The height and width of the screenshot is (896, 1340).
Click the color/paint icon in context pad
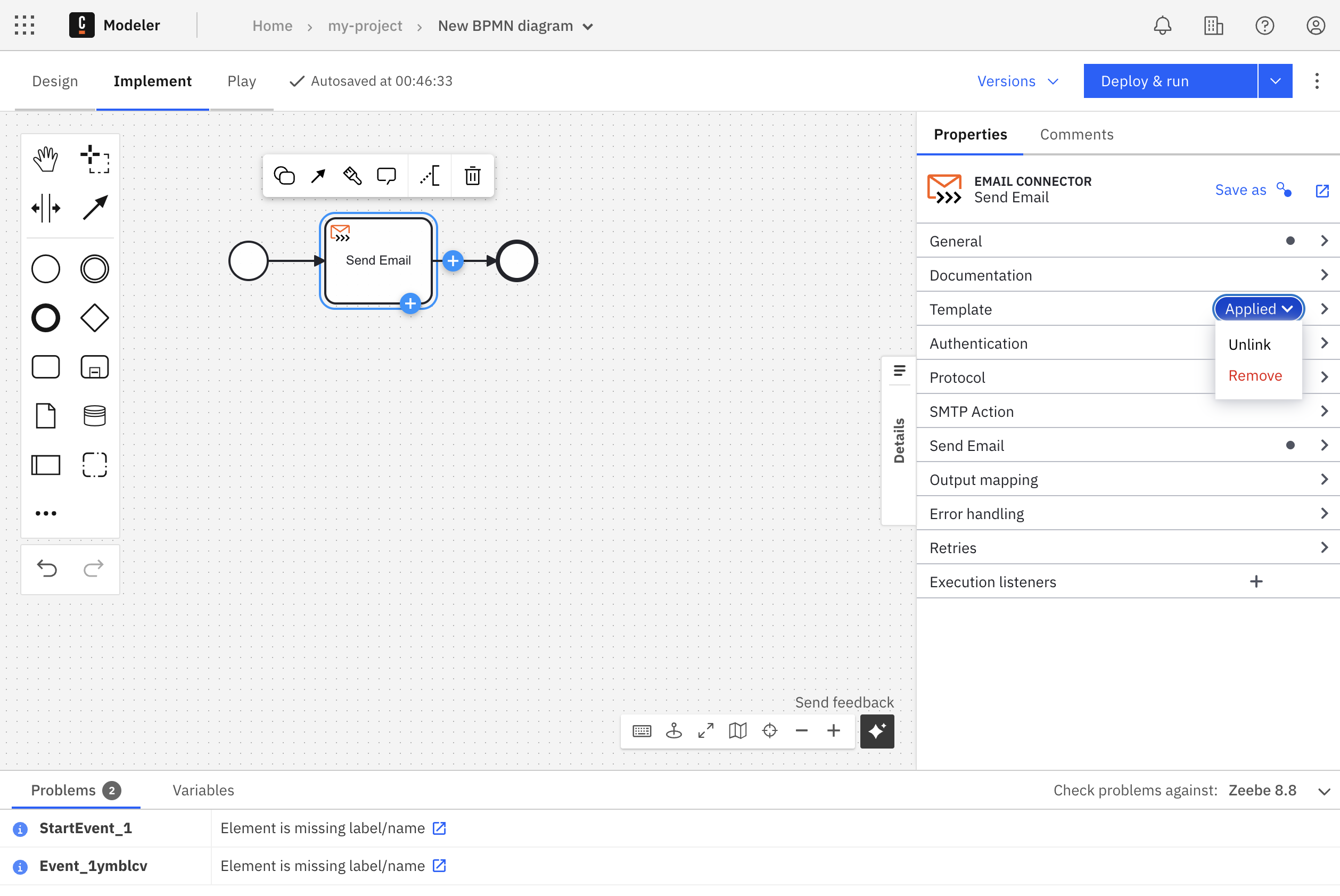[352, 176]
